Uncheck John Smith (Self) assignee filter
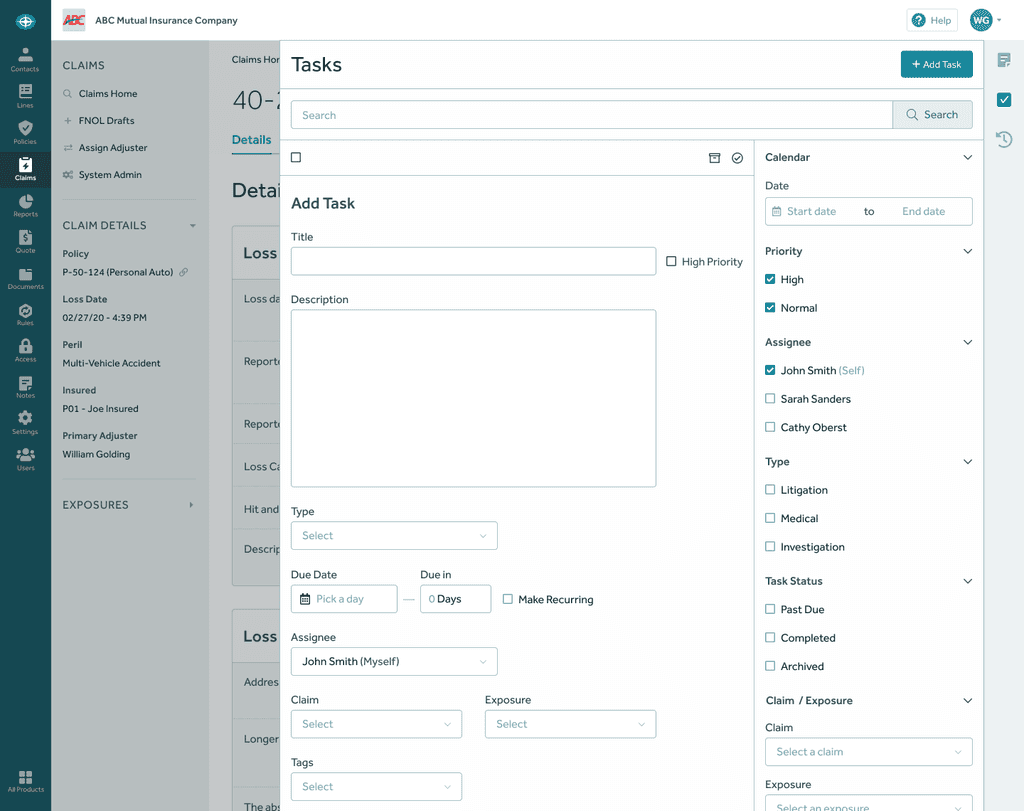This screenshot has height=811, width=1024. point(770,370)
